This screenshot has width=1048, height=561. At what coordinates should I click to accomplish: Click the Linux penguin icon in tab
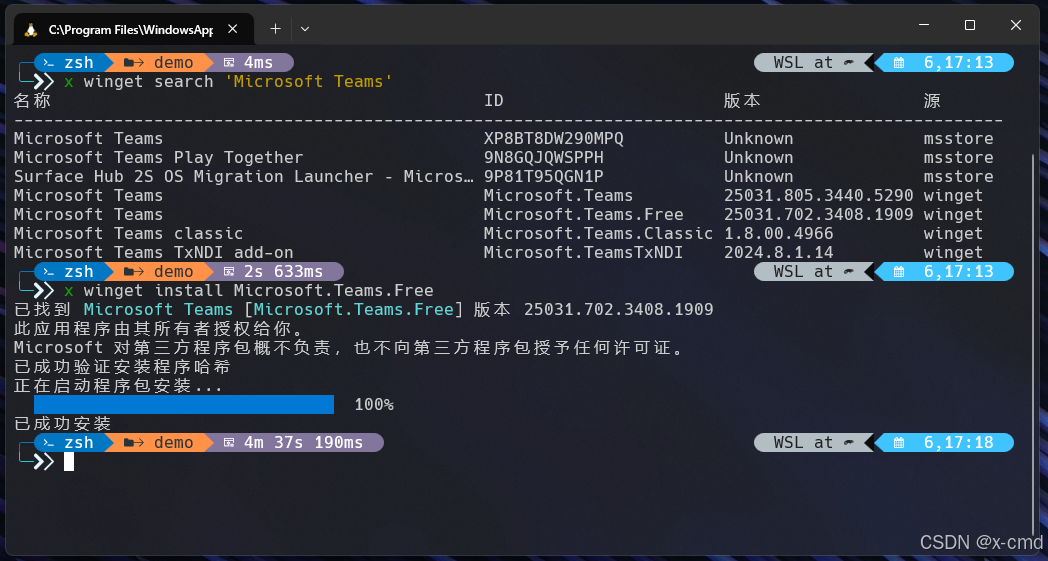coord(31,29)
